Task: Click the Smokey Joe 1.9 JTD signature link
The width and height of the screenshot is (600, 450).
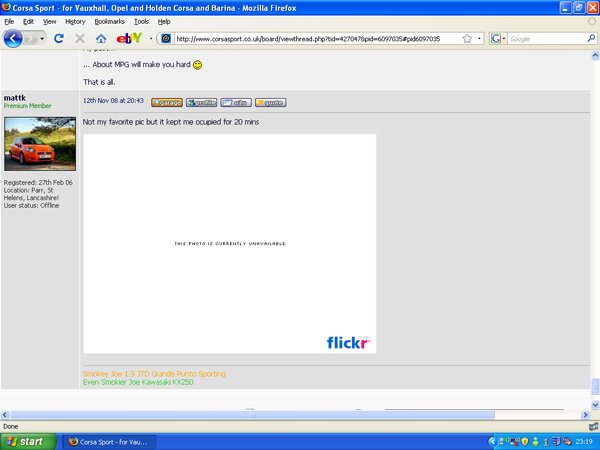Action: pos(154,373)
